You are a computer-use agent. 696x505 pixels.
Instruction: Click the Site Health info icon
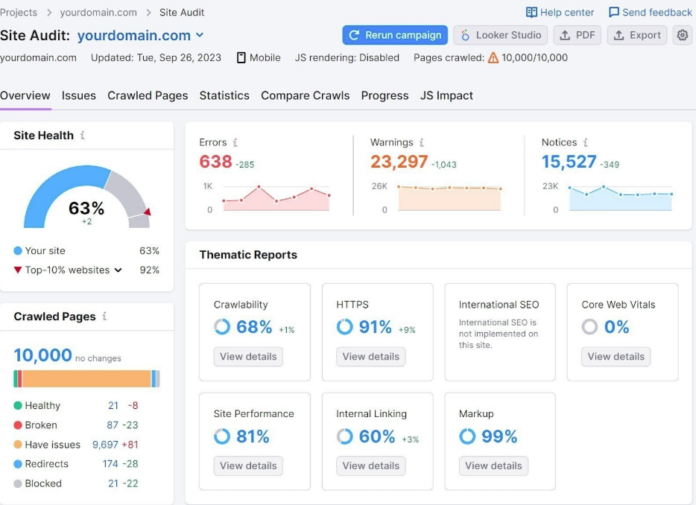(83, 135)
